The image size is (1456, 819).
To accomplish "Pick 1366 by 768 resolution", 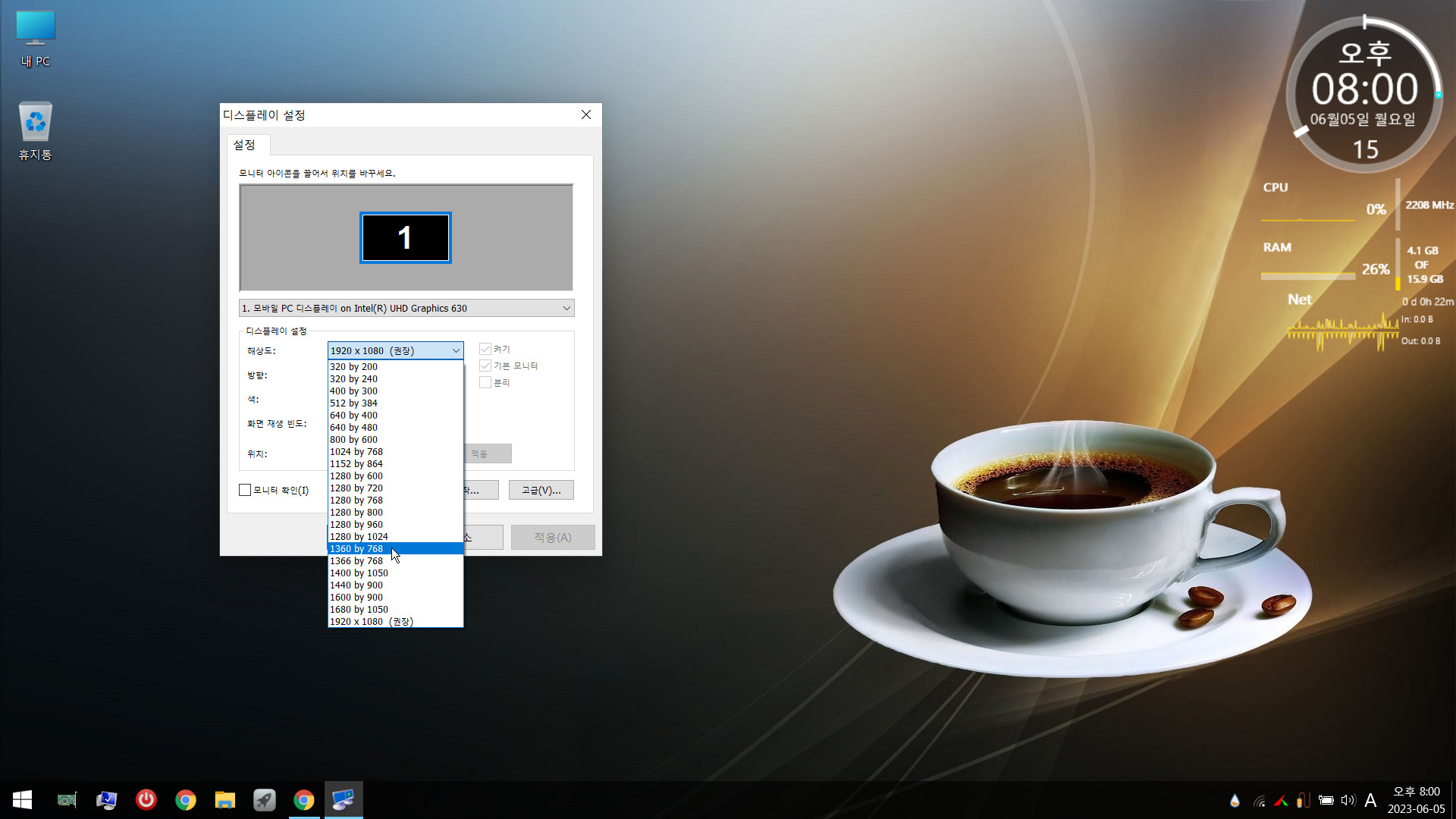I will click(395, 560).
